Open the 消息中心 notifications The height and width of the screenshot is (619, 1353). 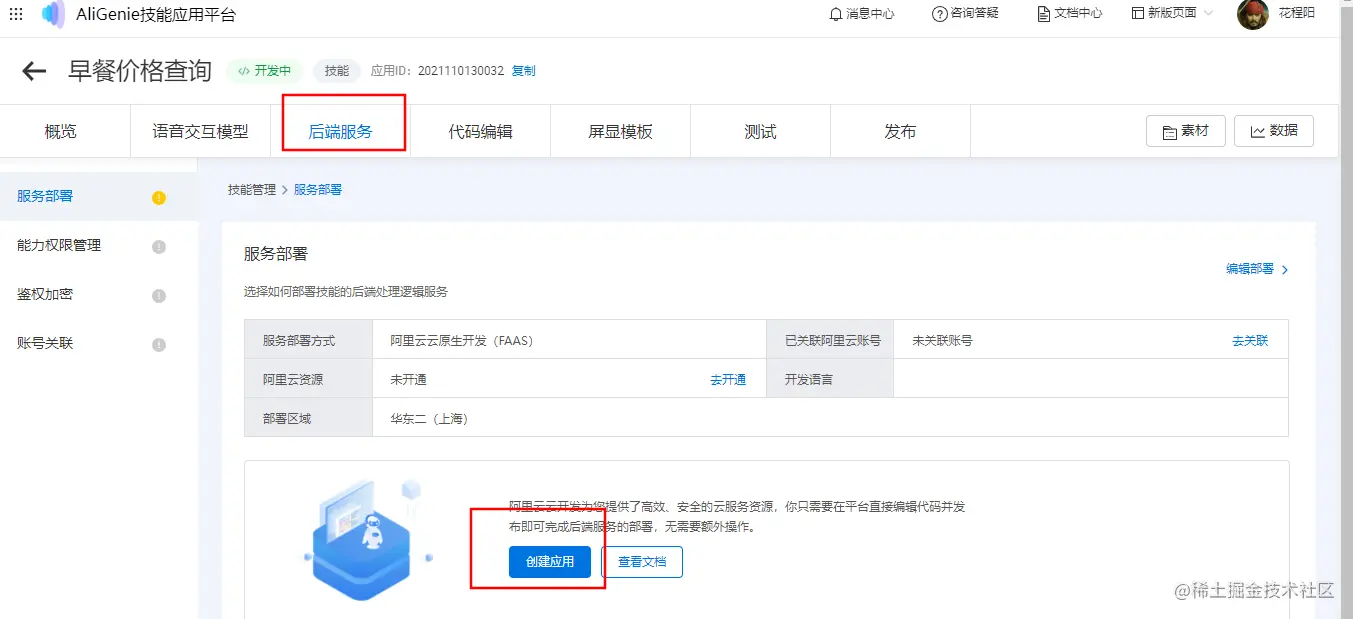pyautogui.click(x=862, y=14)
